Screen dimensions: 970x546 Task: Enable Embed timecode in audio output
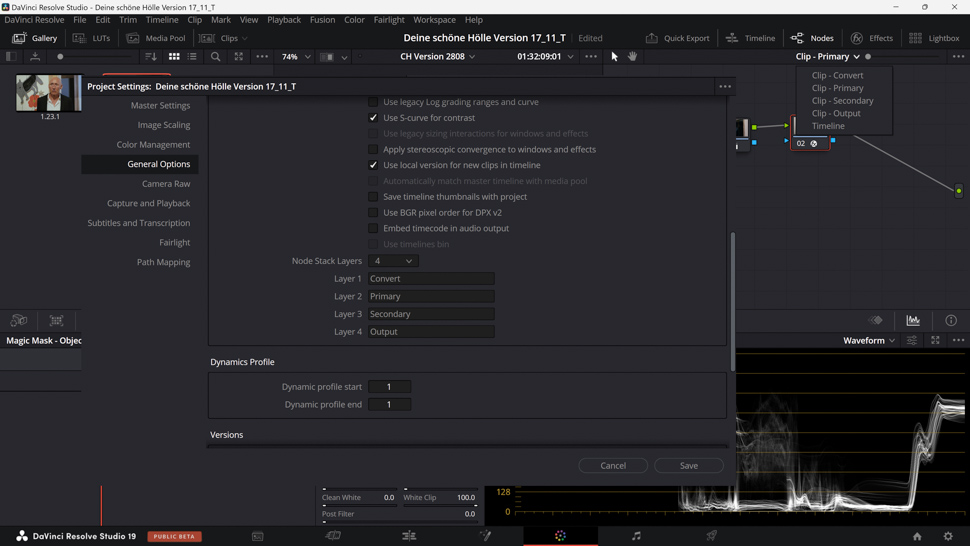(373, 228)
